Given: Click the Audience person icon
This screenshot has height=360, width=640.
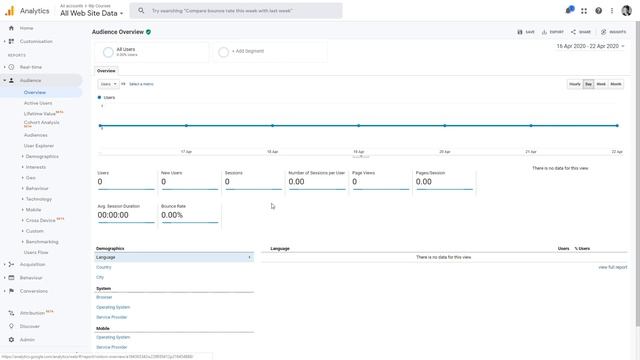Looking at the screenshot, I should point(11,80).
